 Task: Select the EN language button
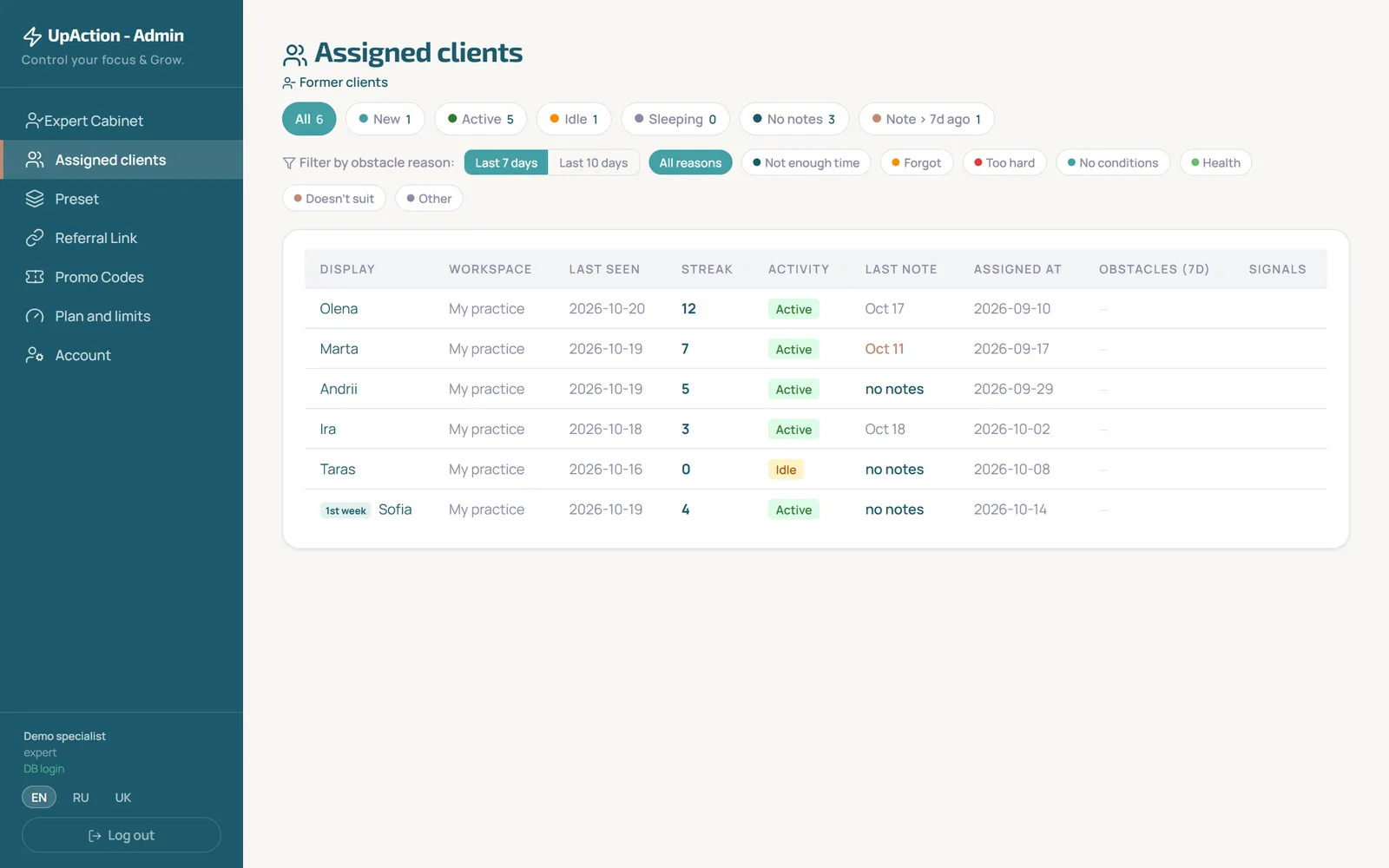click(39, 798)
